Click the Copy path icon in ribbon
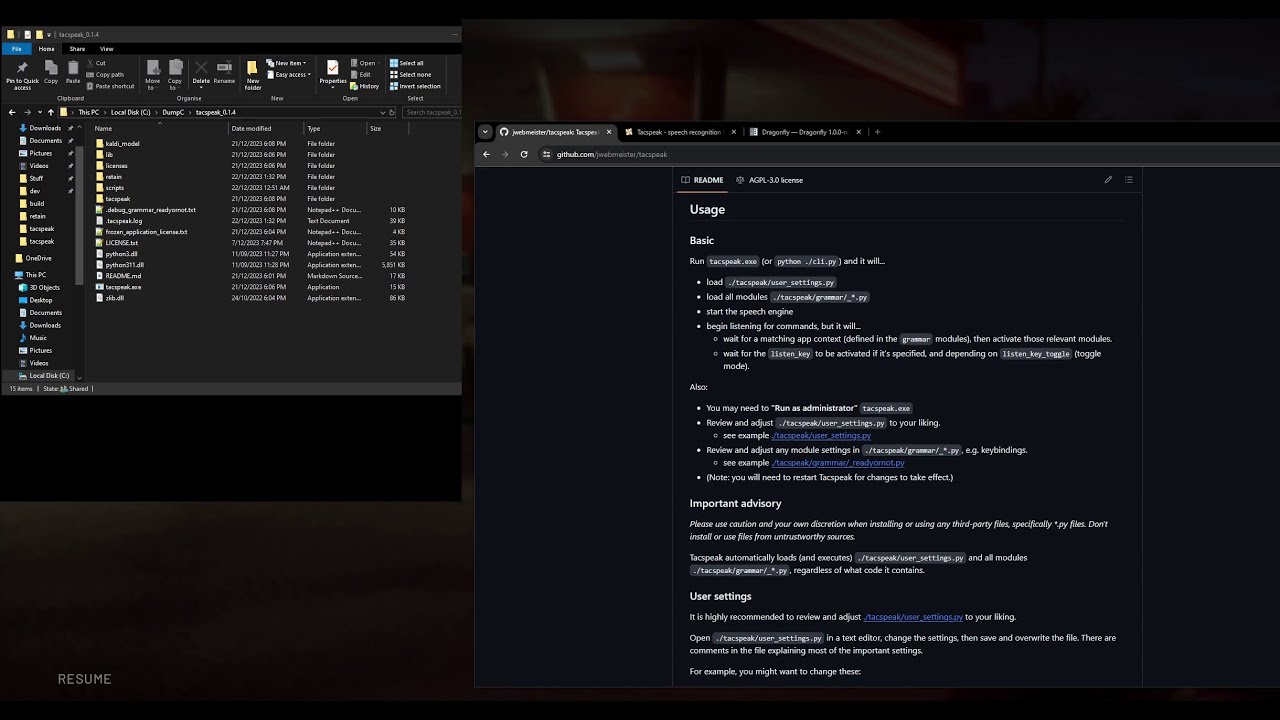This screenshot has width=1280, height=720. 107,74
